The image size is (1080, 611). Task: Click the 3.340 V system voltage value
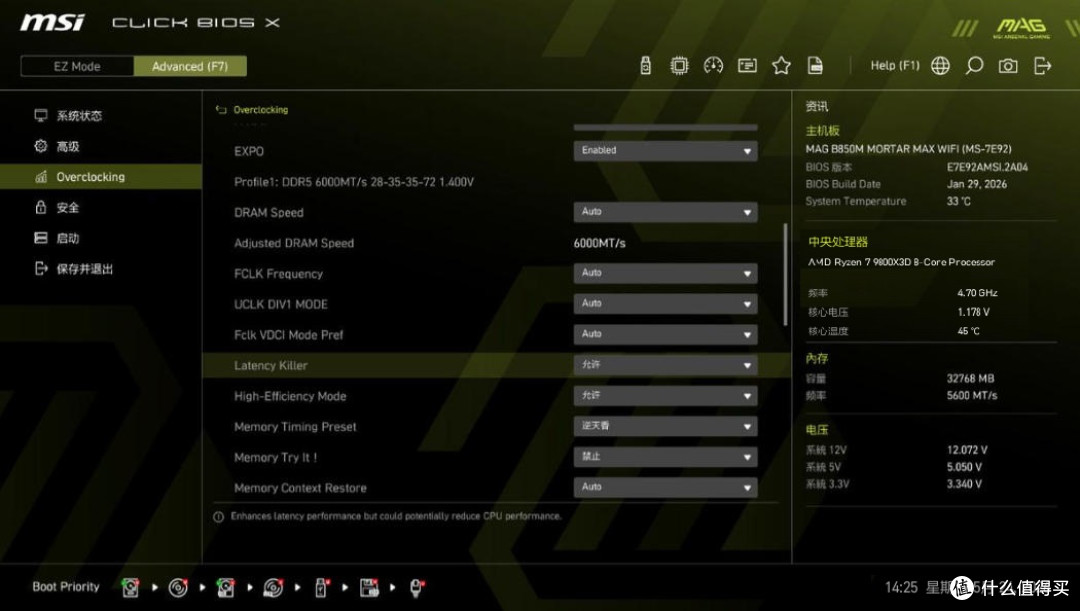point(964,484)
